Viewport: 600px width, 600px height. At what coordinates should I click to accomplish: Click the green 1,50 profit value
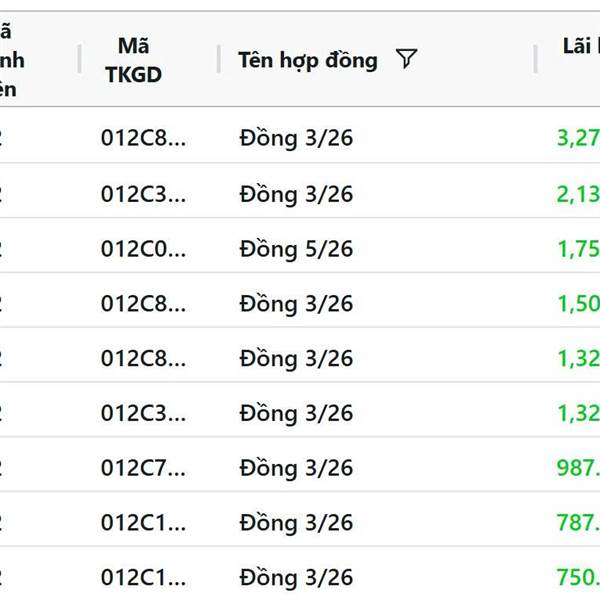point(577,303)
